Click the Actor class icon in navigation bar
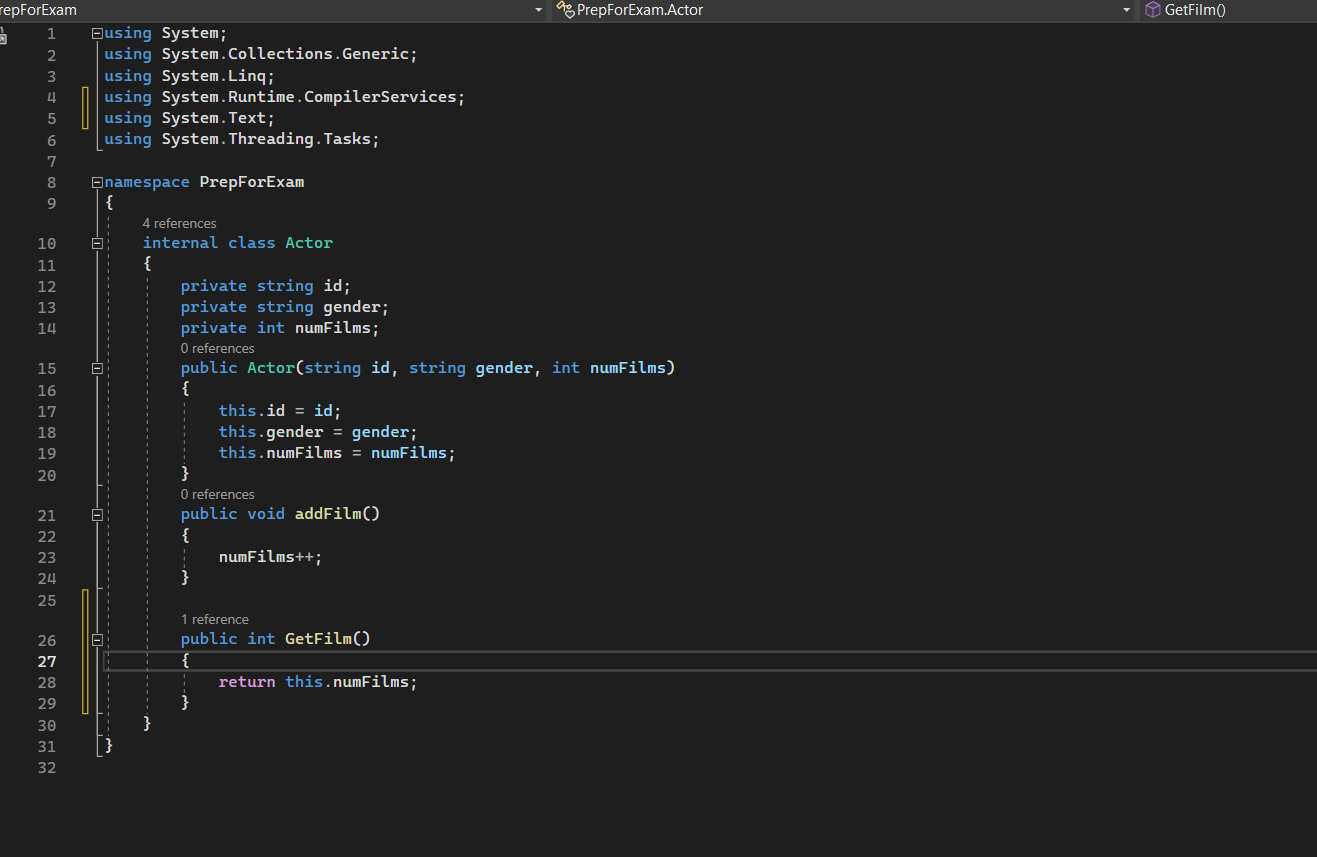The width and height of the screenshot is (1317, 857). point(566,10)
